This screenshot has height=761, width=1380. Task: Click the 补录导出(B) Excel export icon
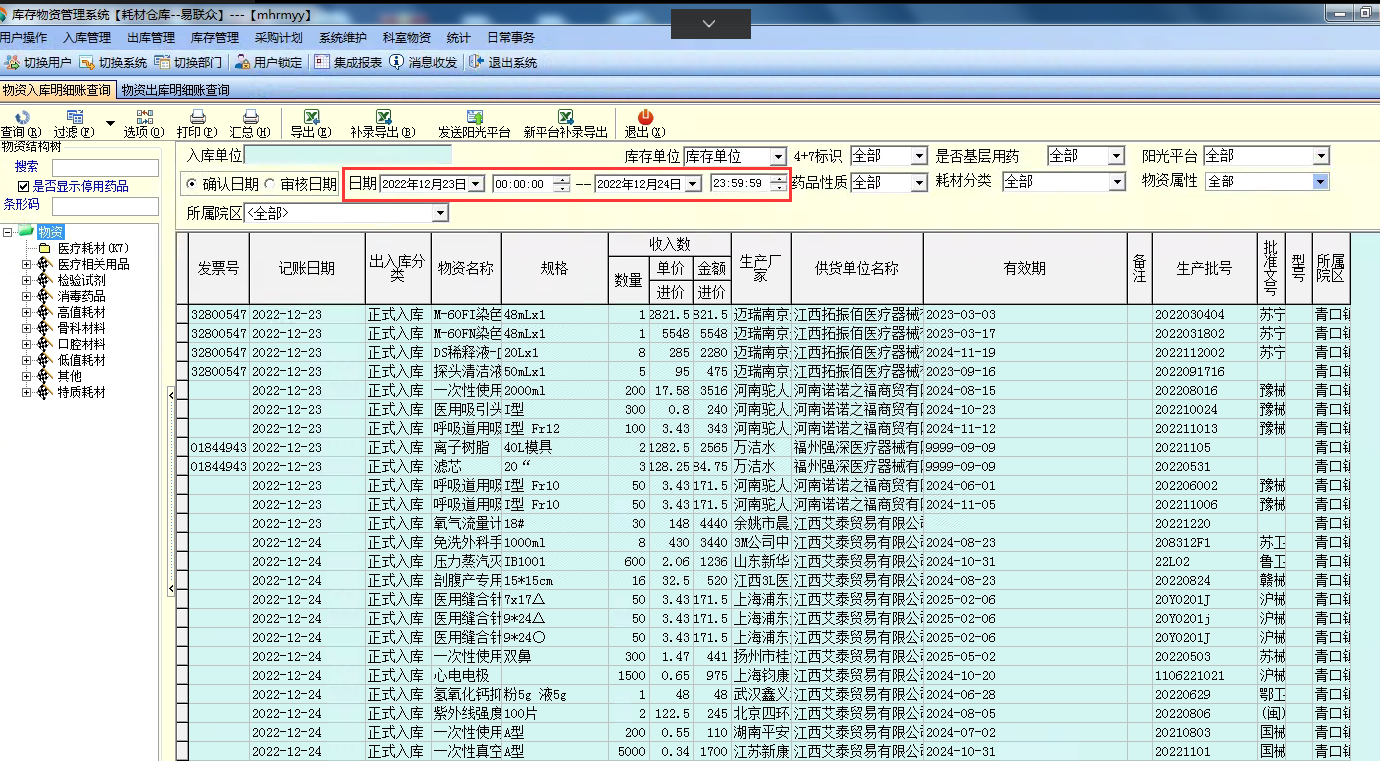[382, 117]
